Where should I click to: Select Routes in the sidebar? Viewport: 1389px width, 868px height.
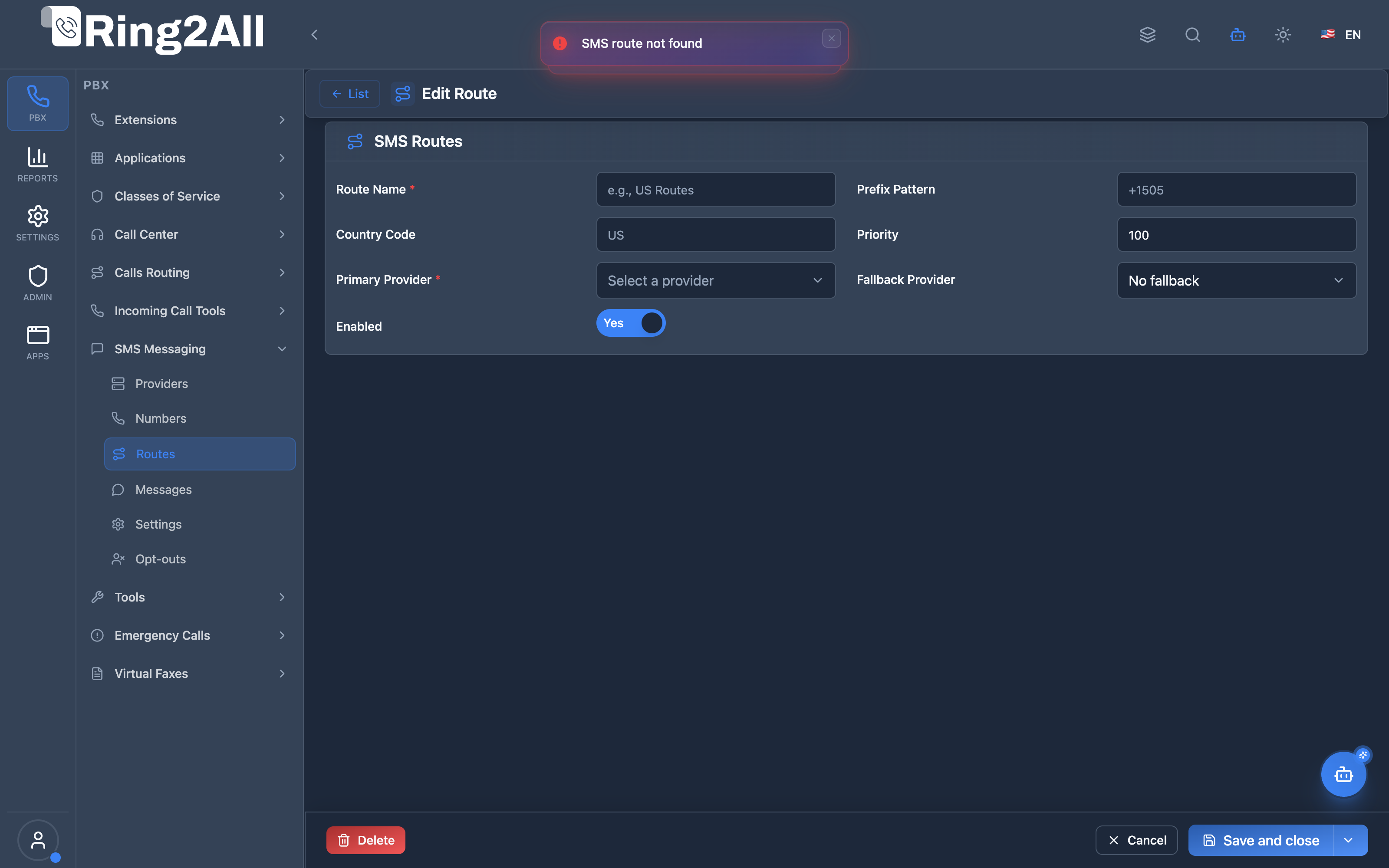tap(200, 454)
